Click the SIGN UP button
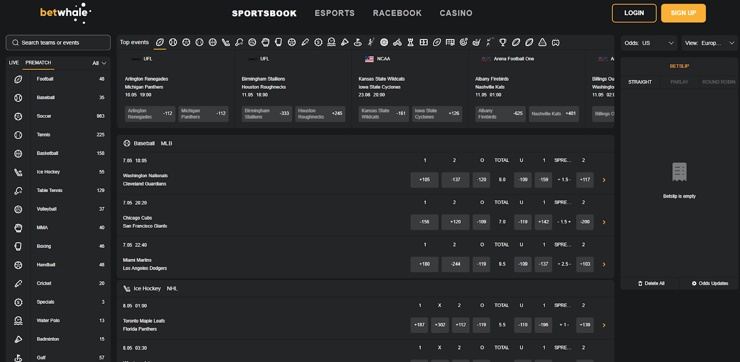Viewport: 740px width, 362px height. click(x=683, y=13)
